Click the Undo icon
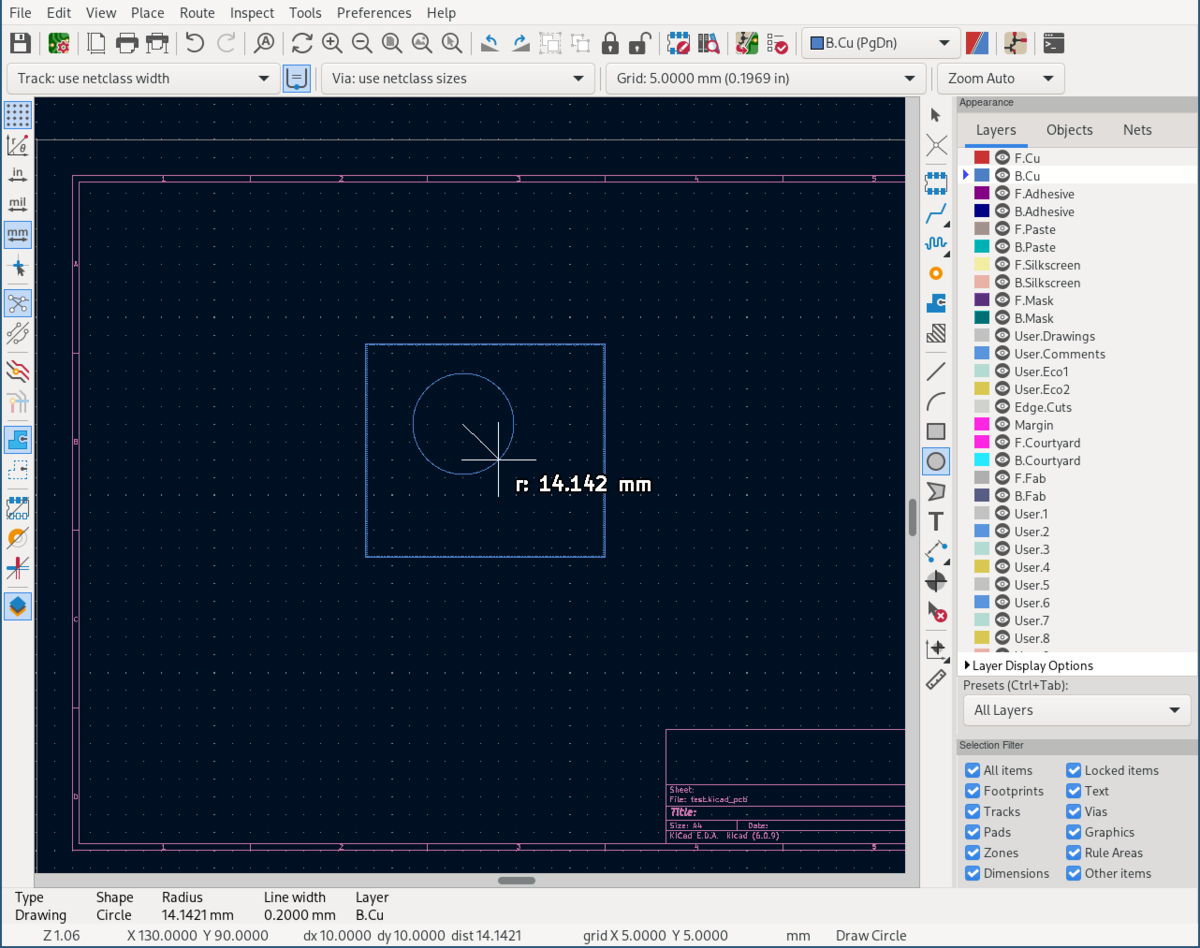The height and width of the screenshot is (948, 1200). (195, 43)
